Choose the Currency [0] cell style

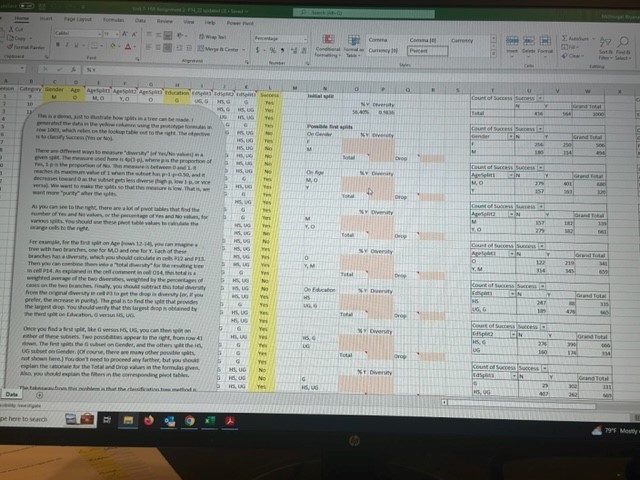383,51
